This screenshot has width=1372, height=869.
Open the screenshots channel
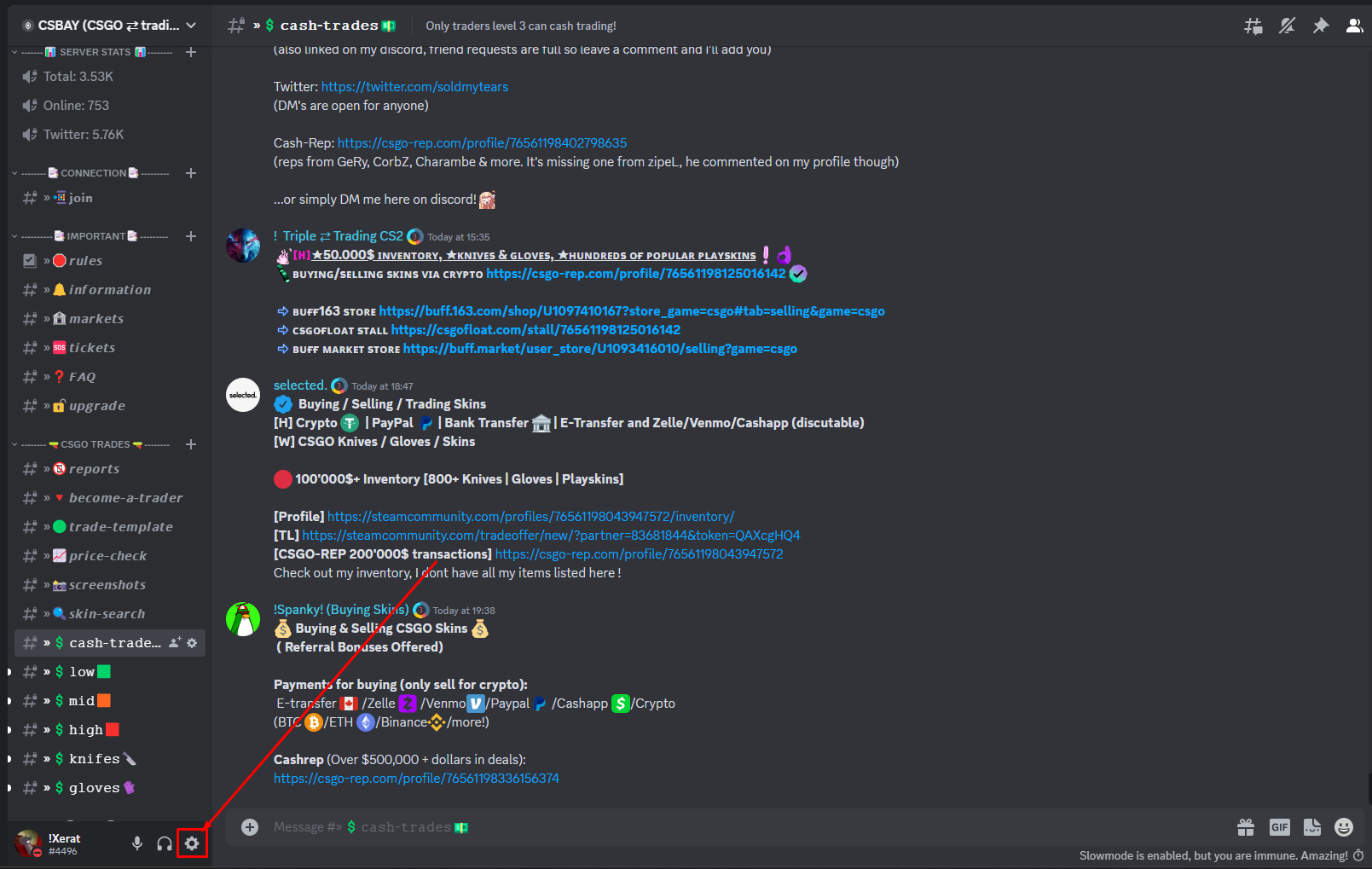[110, 585]
